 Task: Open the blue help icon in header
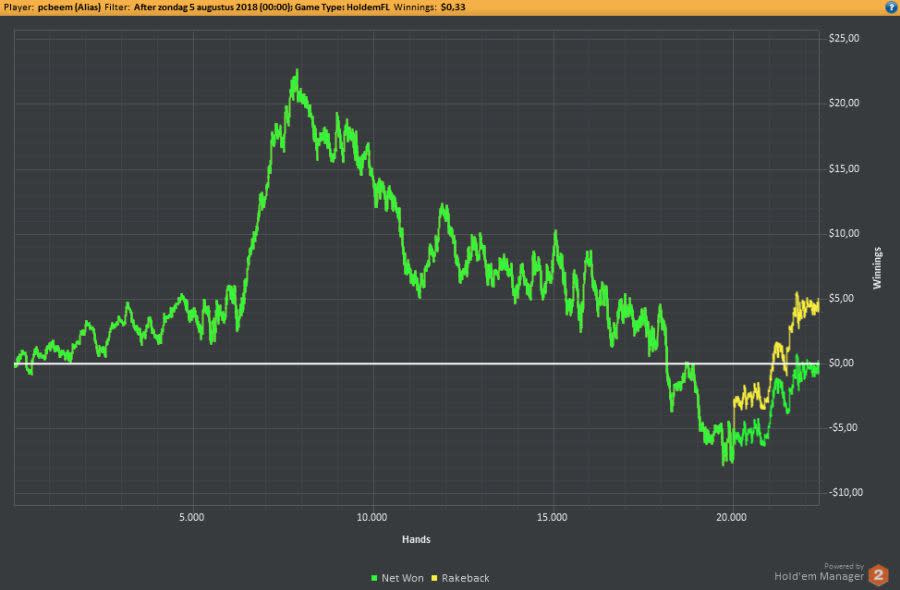(891, 7)
